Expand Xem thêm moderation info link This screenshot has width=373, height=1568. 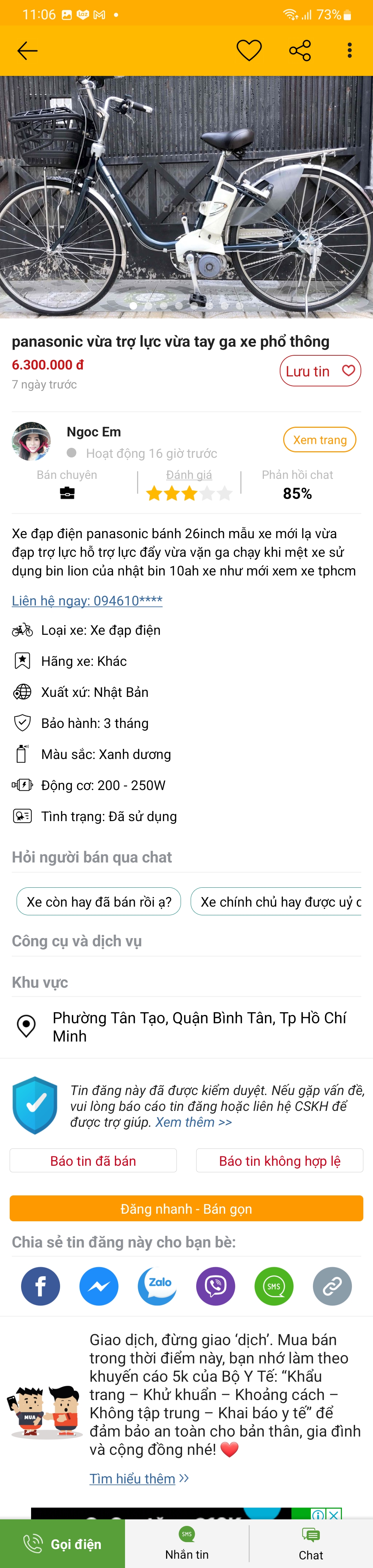(194, 1122)
